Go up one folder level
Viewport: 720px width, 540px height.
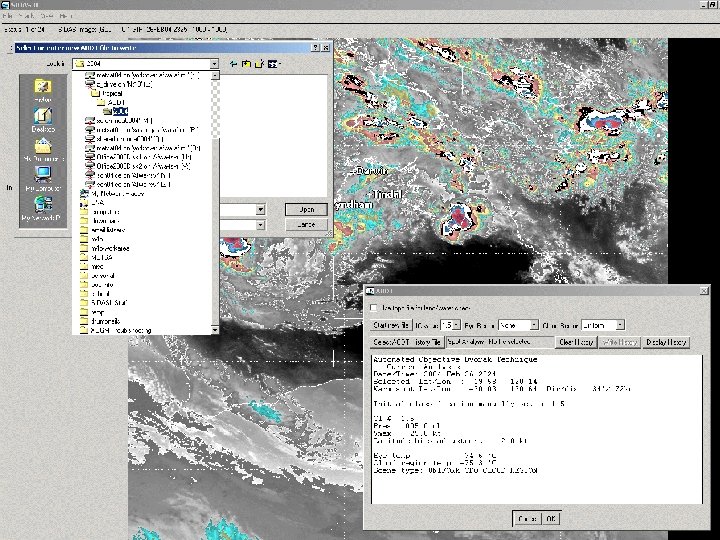tap(246, 64)
